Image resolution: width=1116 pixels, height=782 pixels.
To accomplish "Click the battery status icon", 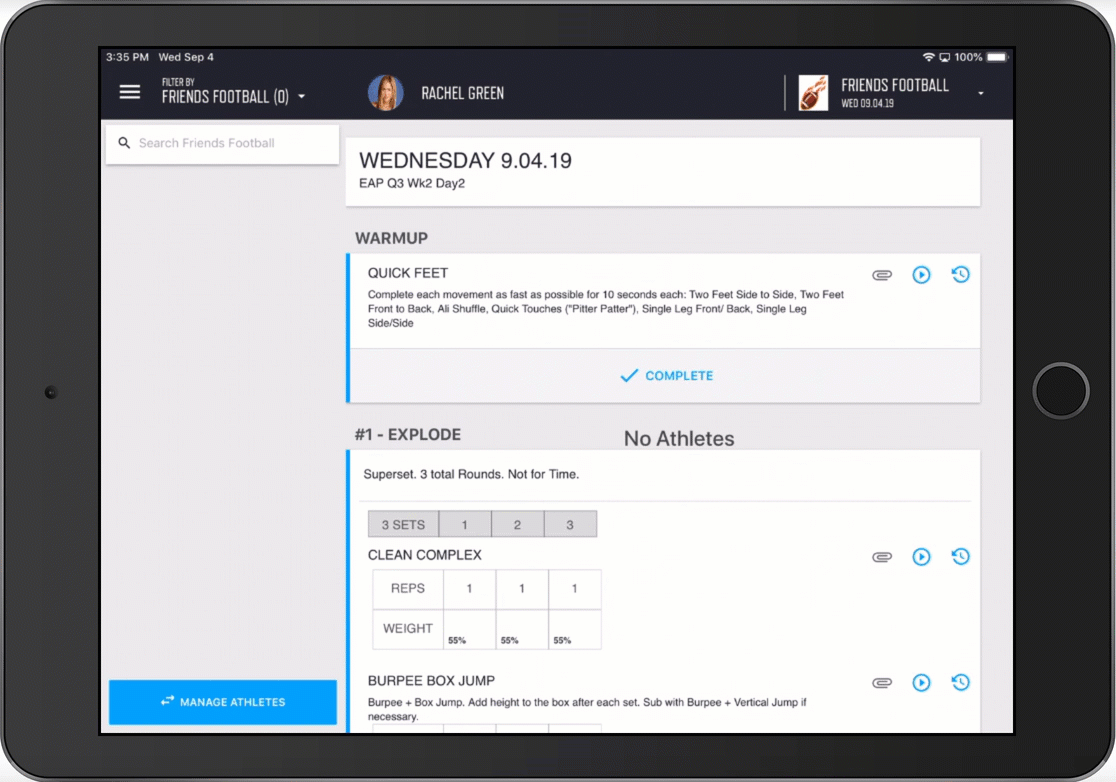I will pyautogui.click(x=997, y=57).
